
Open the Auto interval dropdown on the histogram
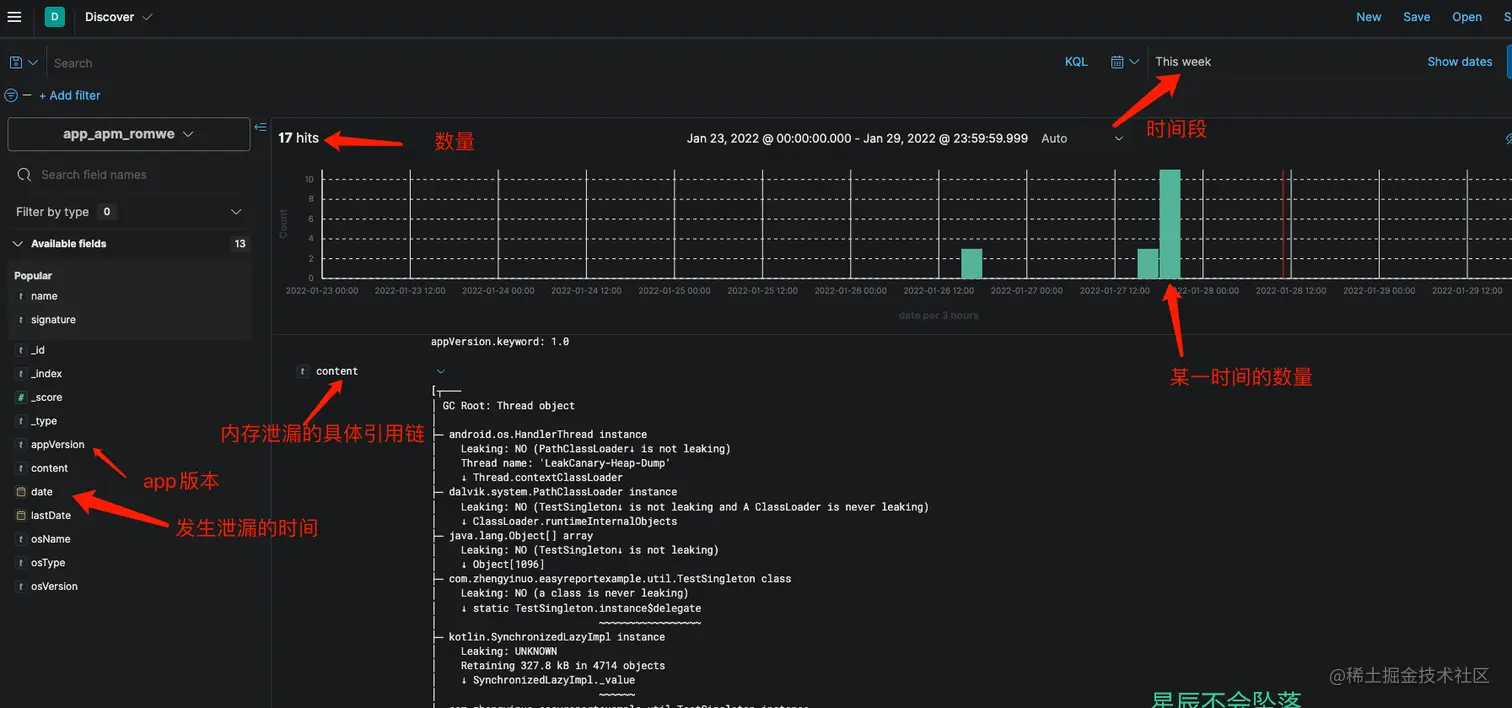click(x=1118, y=138)
